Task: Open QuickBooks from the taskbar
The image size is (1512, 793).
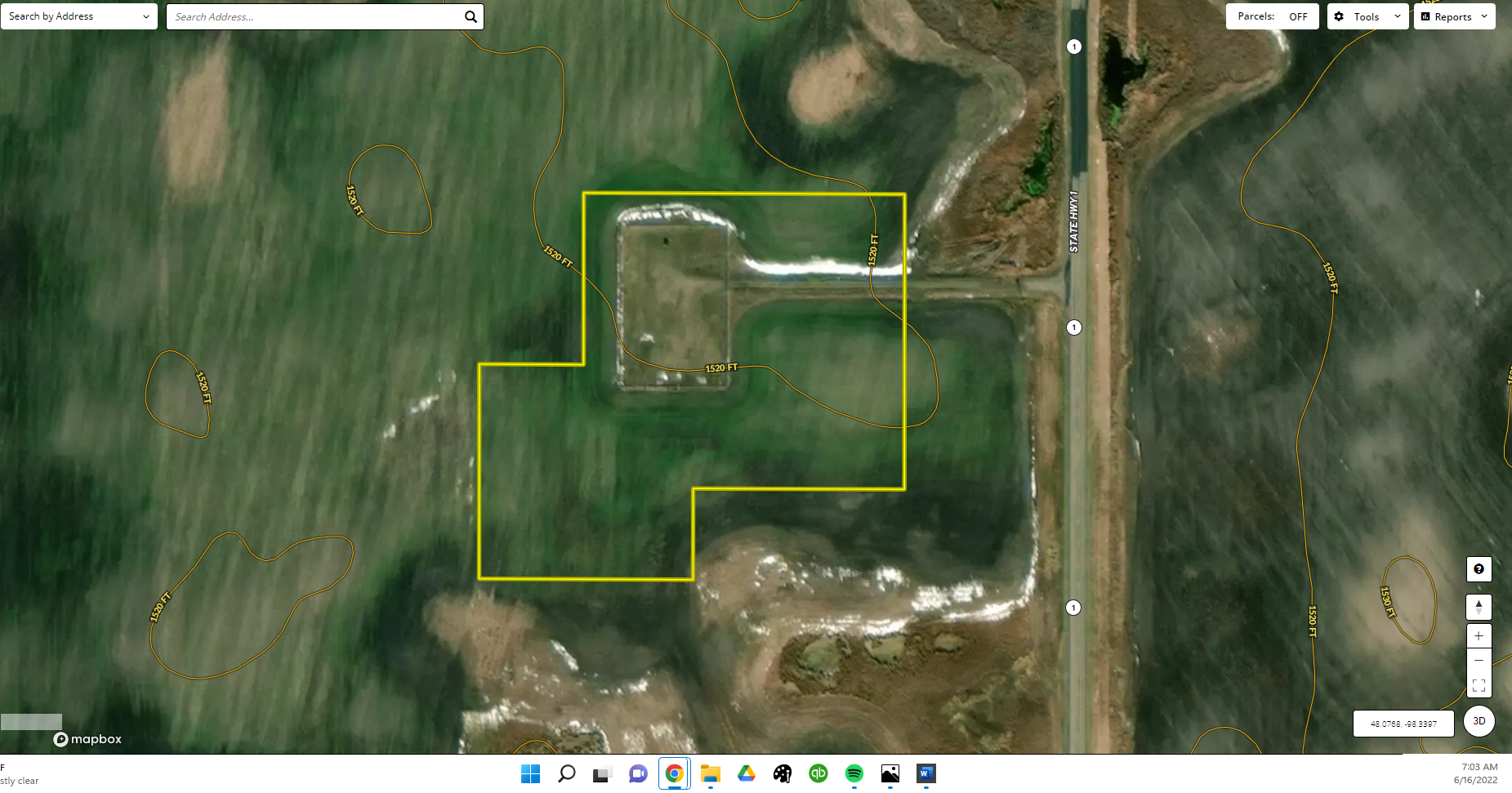Action: [x=818, y=773]
